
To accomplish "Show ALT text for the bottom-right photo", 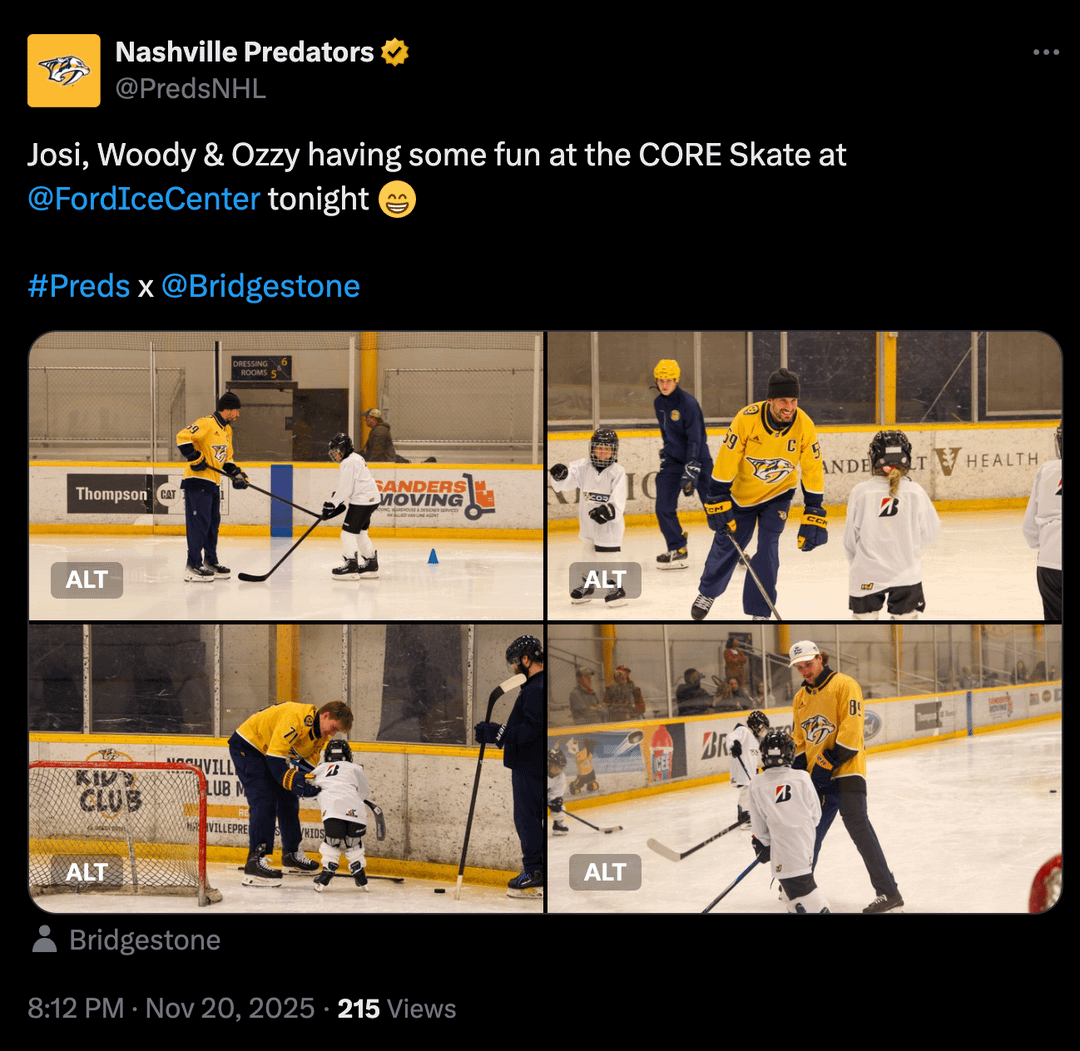I will click(x=605, y=872).
